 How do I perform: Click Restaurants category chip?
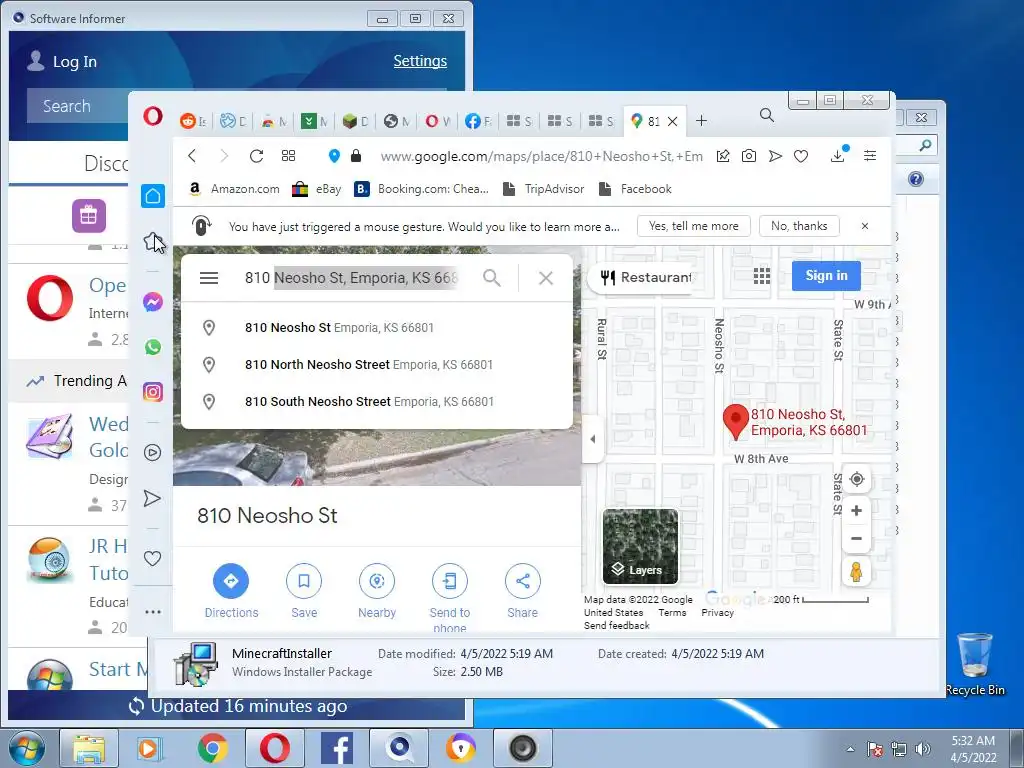click(641, 278)
